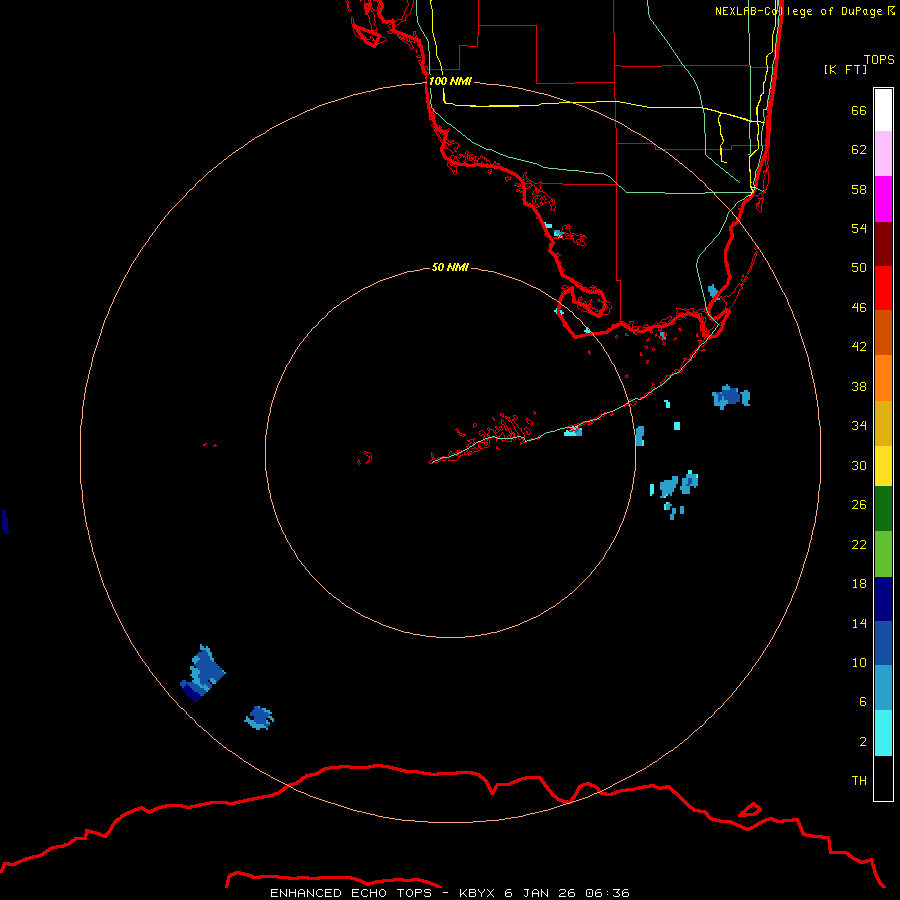Select the KBYX radar site identifier

[x=476, y=893]
